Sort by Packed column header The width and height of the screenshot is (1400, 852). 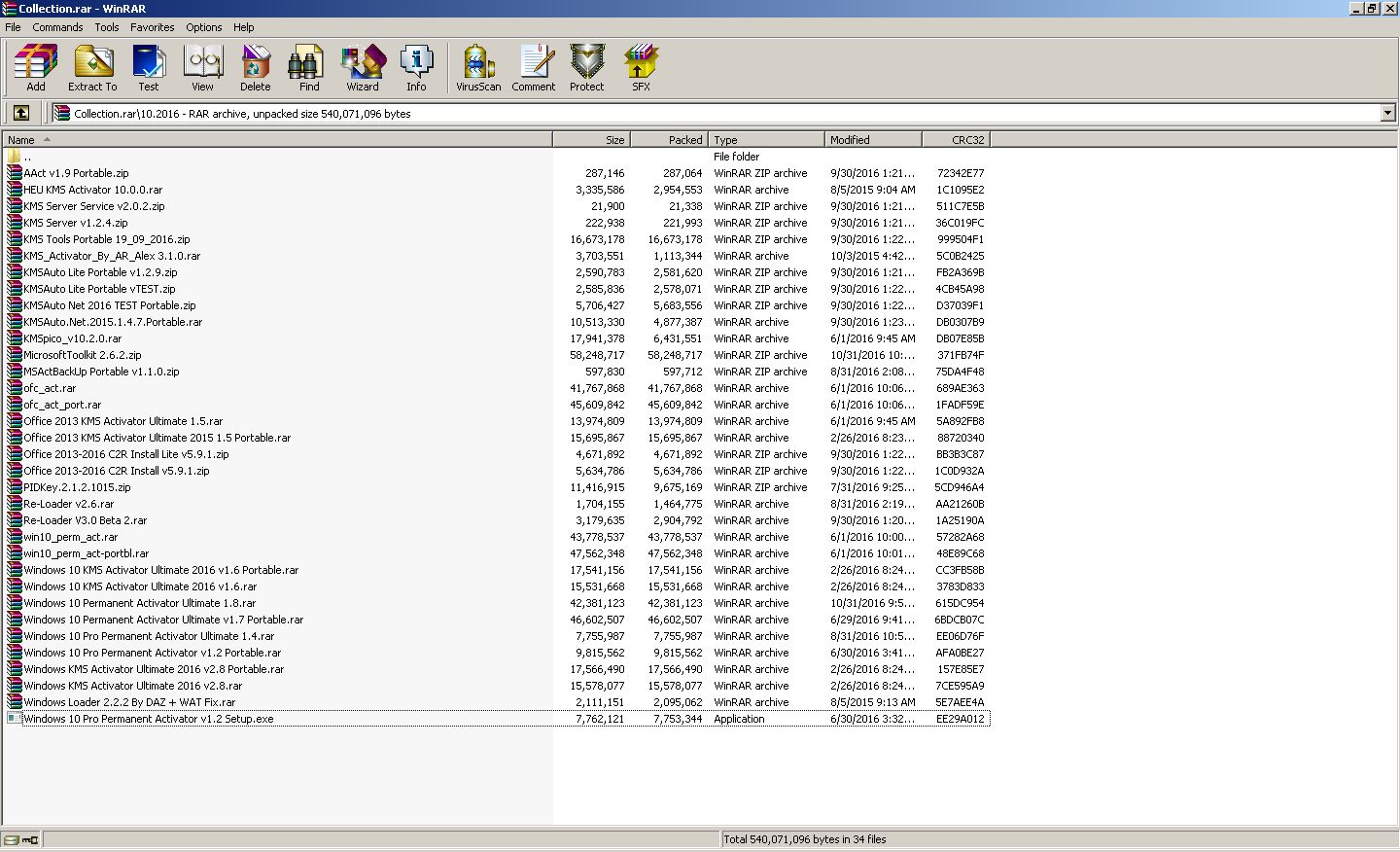[670, 140]
